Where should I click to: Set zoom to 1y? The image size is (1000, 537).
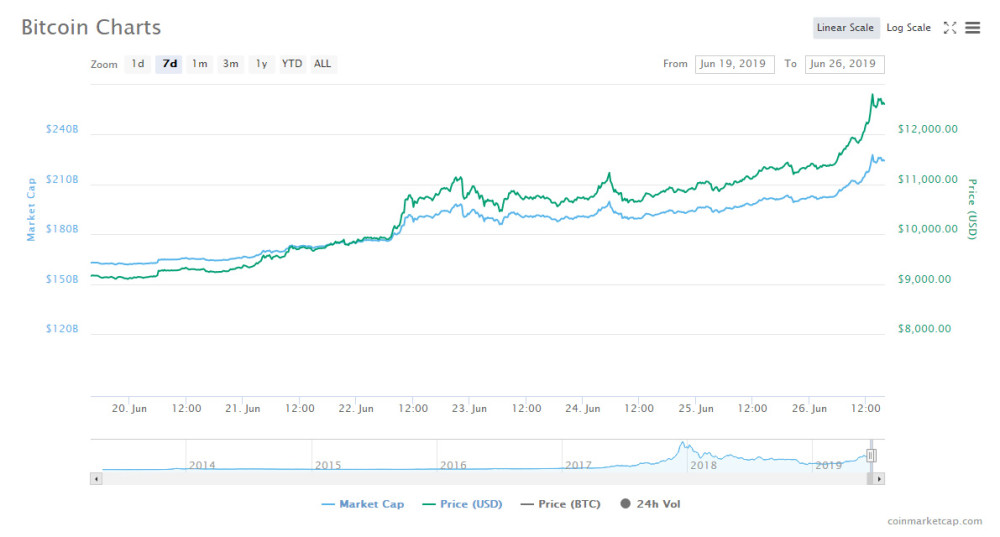[x=261, y=64]
